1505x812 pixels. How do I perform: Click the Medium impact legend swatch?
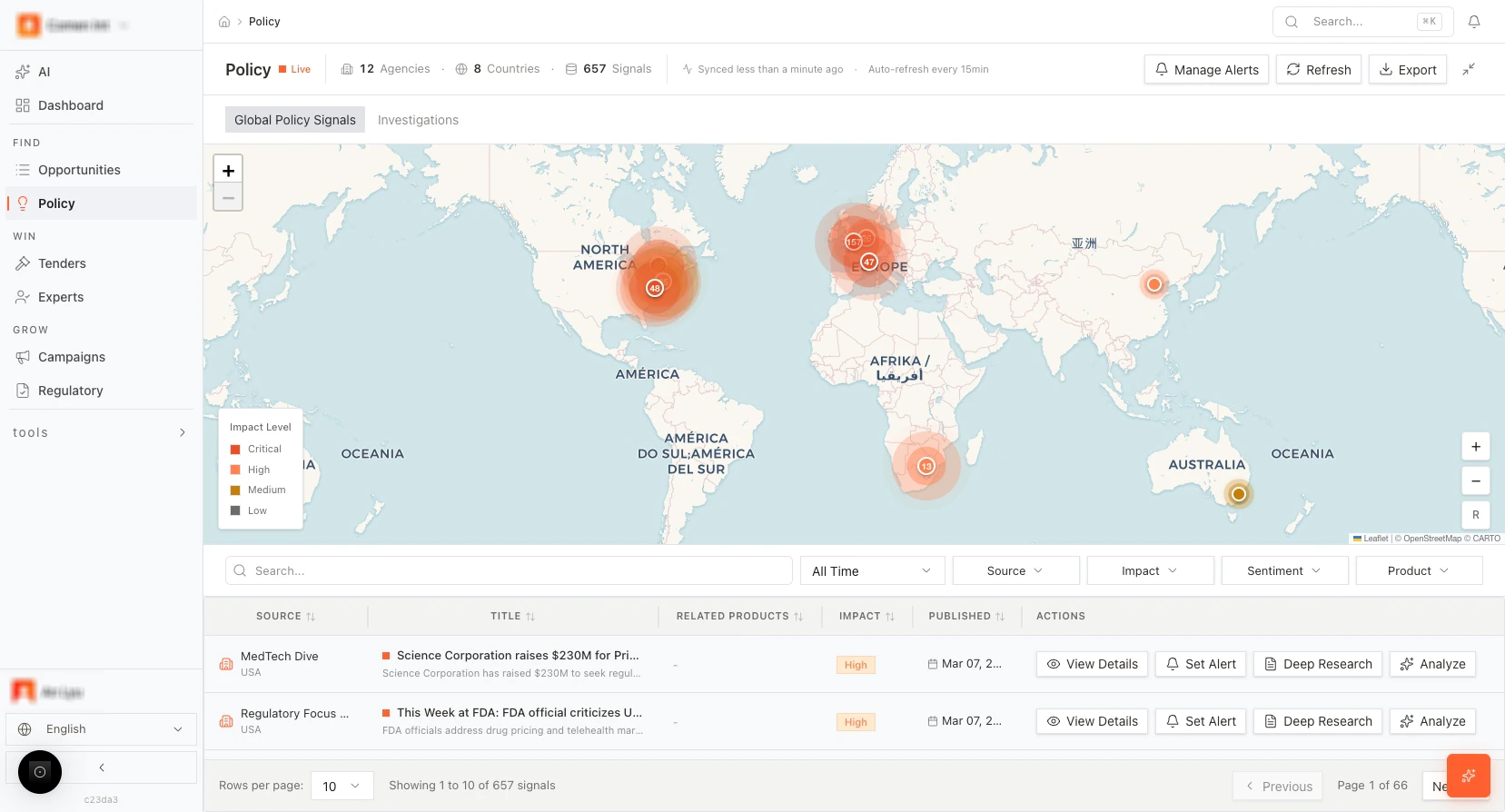pos(235,490)
